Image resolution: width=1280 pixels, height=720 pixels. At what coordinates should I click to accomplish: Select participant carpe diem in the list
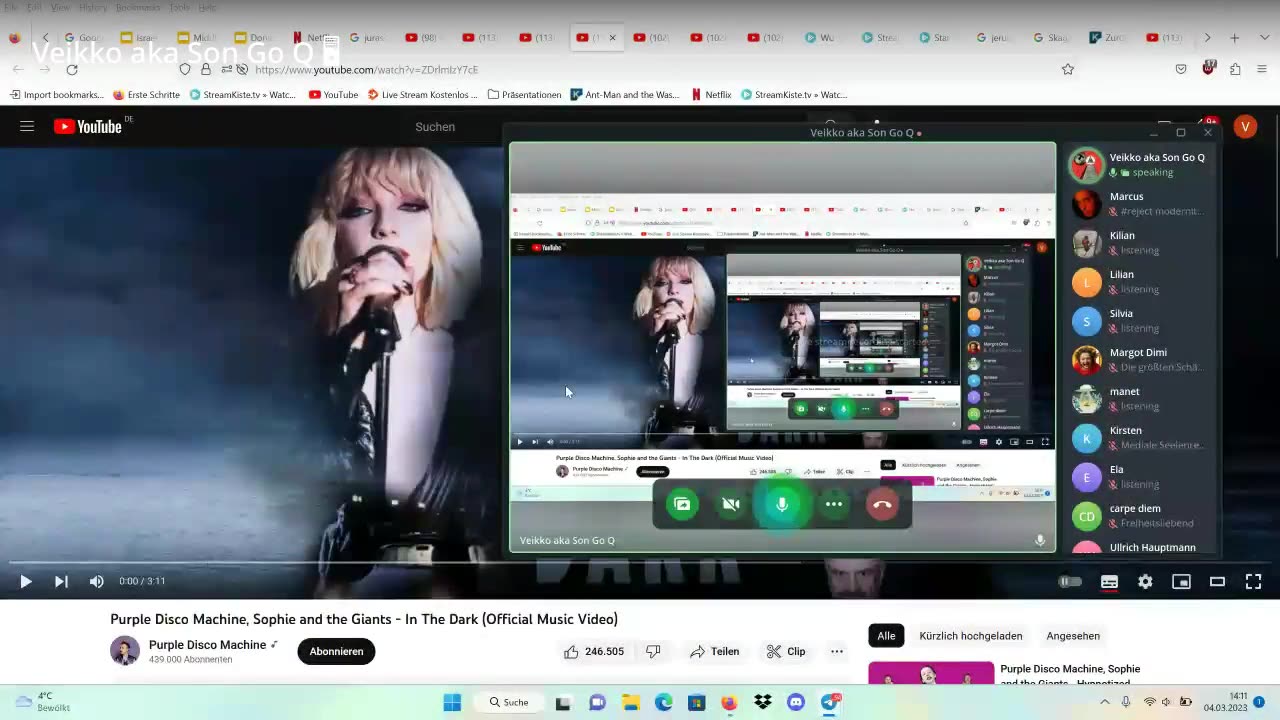coord(1140,516)
